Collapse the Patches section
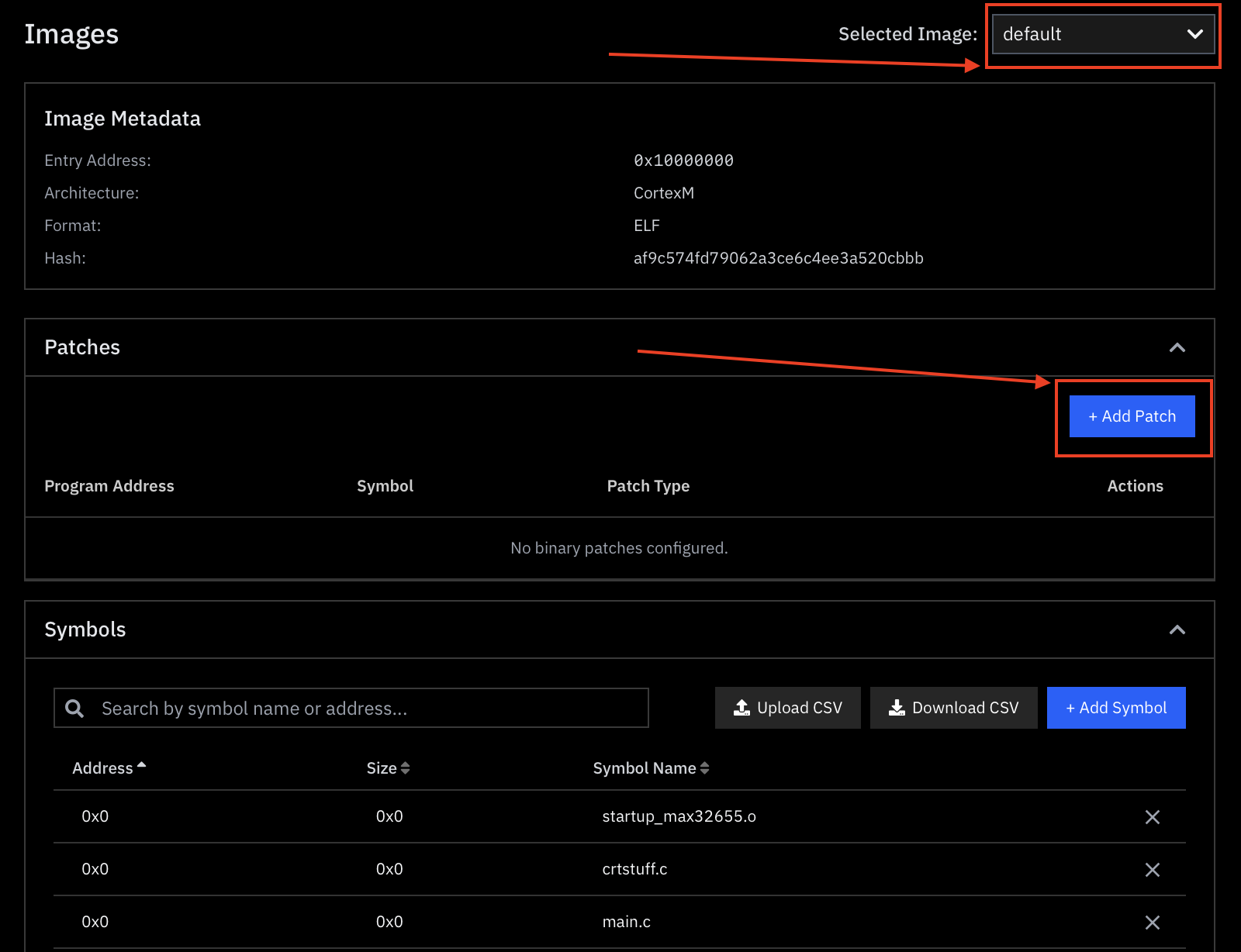This screenshot has width=1241, height=952. (x=1177, y=347)
